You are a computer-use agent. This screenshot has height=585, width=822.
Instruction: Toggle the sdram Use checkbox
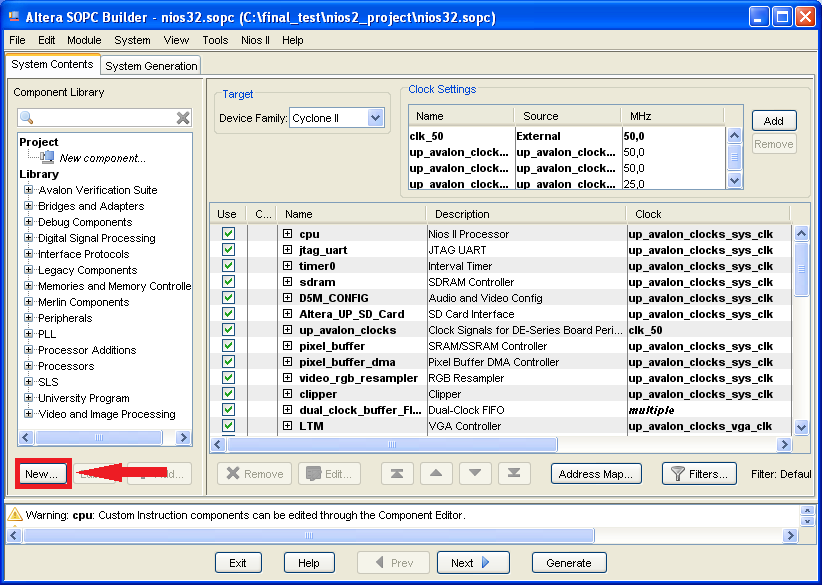(228, 282)
